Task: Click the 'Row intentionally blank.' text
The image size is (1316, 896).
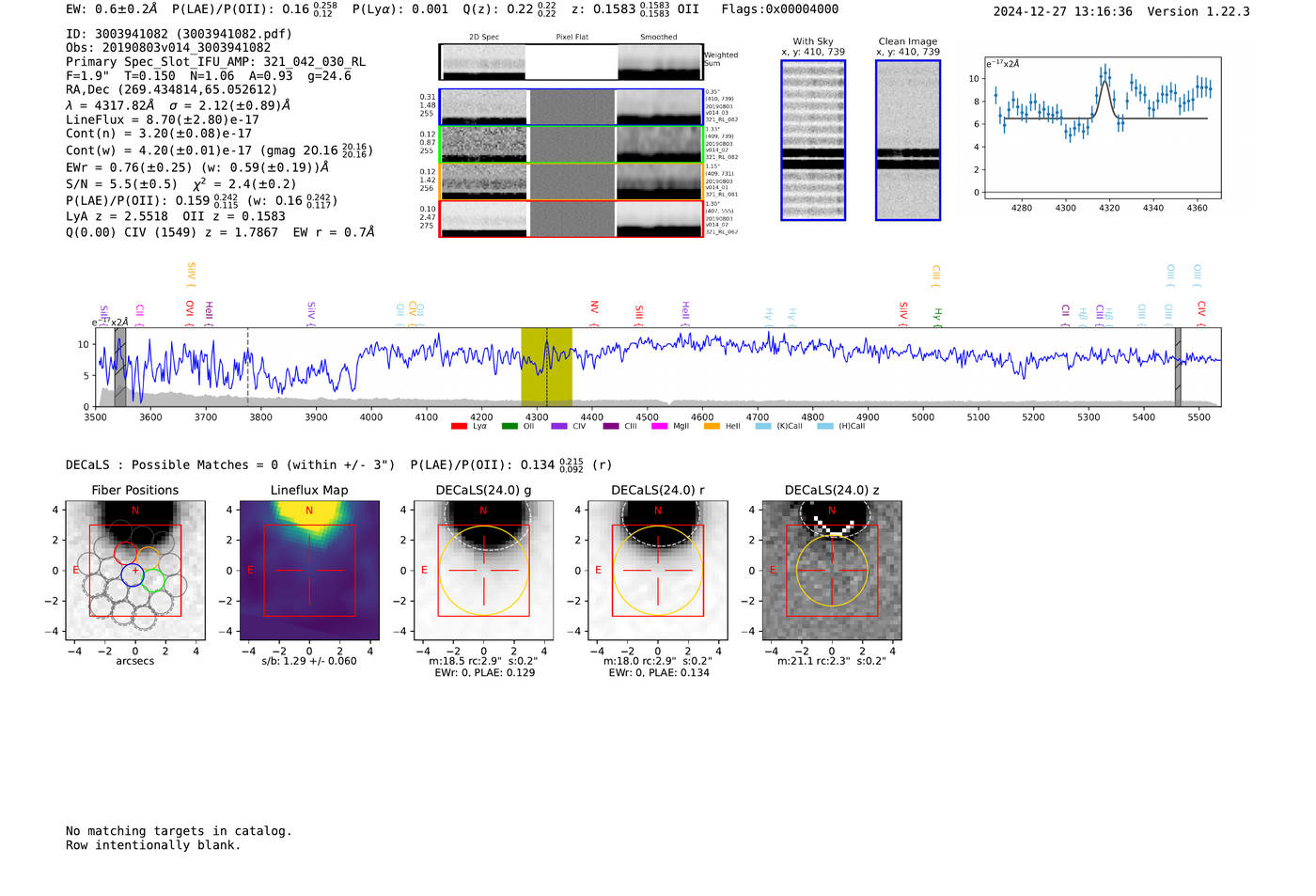Action: (x=153, y=845)
